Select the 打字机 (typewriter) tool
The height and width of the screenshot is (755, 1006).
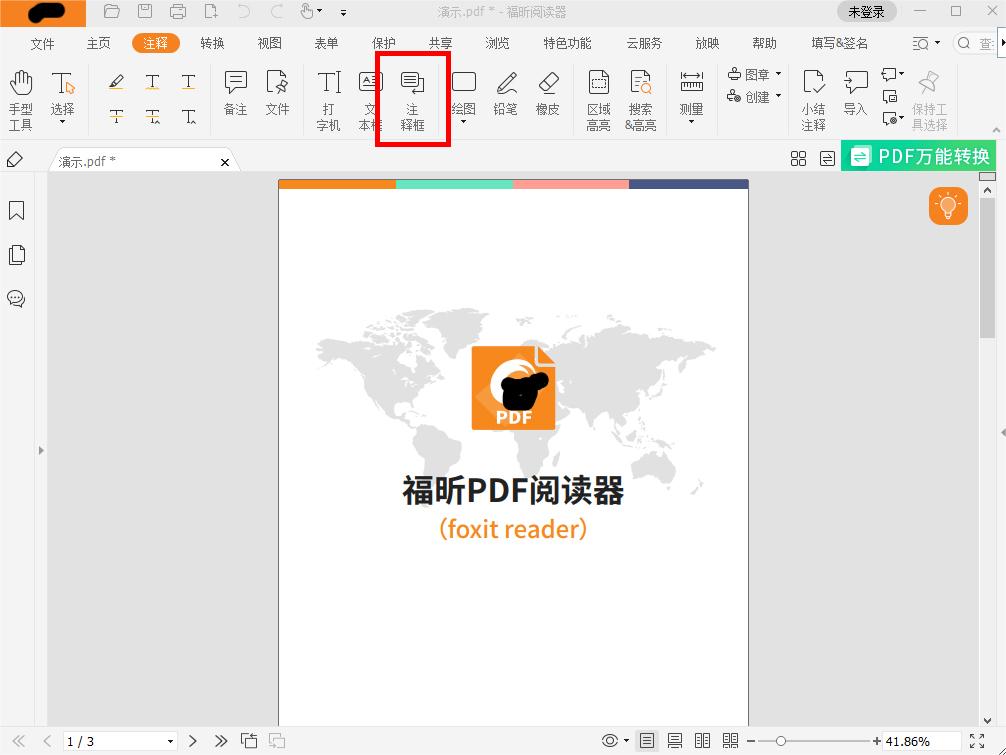tap(328, 96)
